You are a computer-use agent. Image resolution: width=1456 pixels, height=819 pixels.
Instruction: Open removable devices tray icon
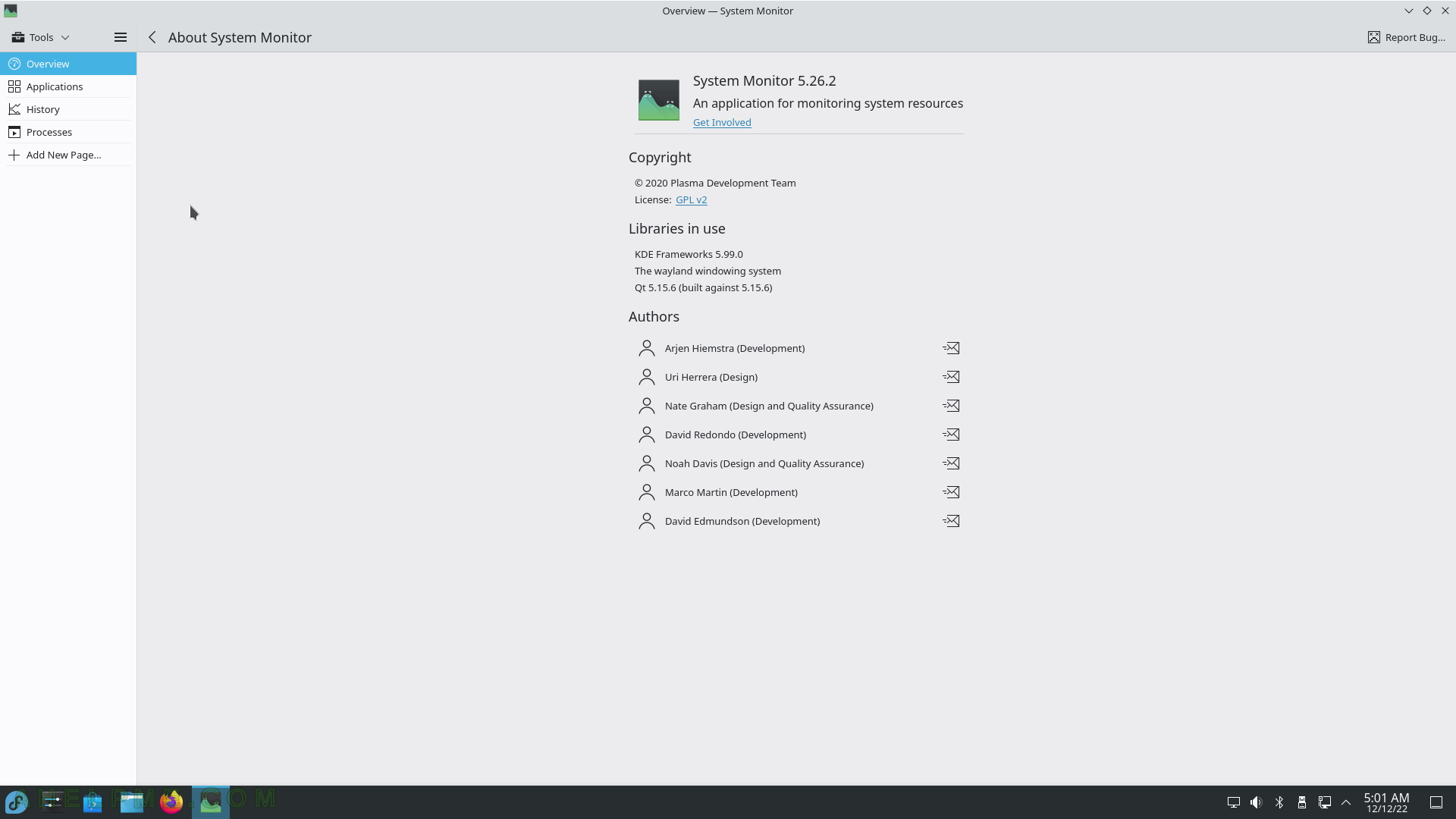(x=1302, y=802)
